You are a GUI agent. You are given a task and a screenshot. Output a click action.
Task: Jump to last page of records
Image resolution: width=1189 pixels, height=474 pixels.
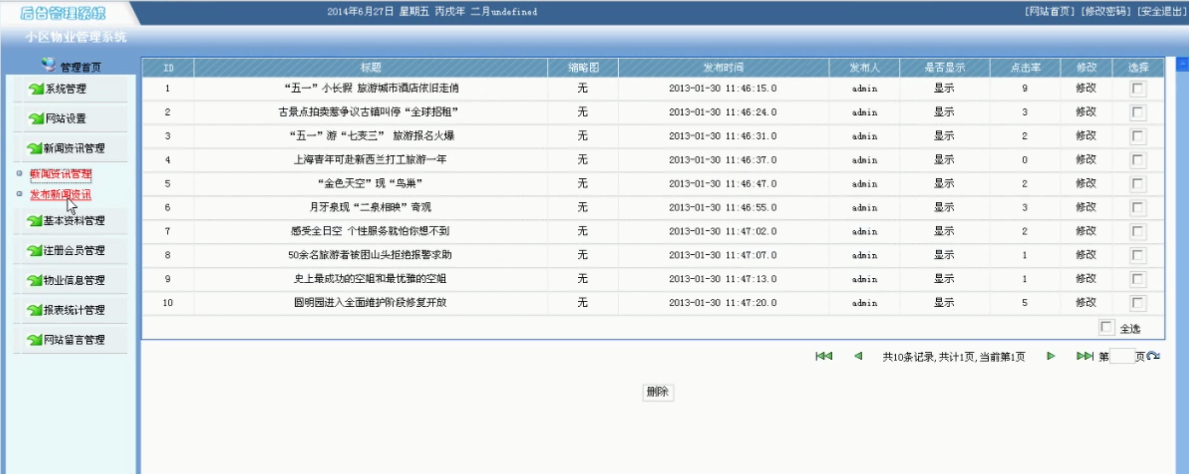point(1084,356)
